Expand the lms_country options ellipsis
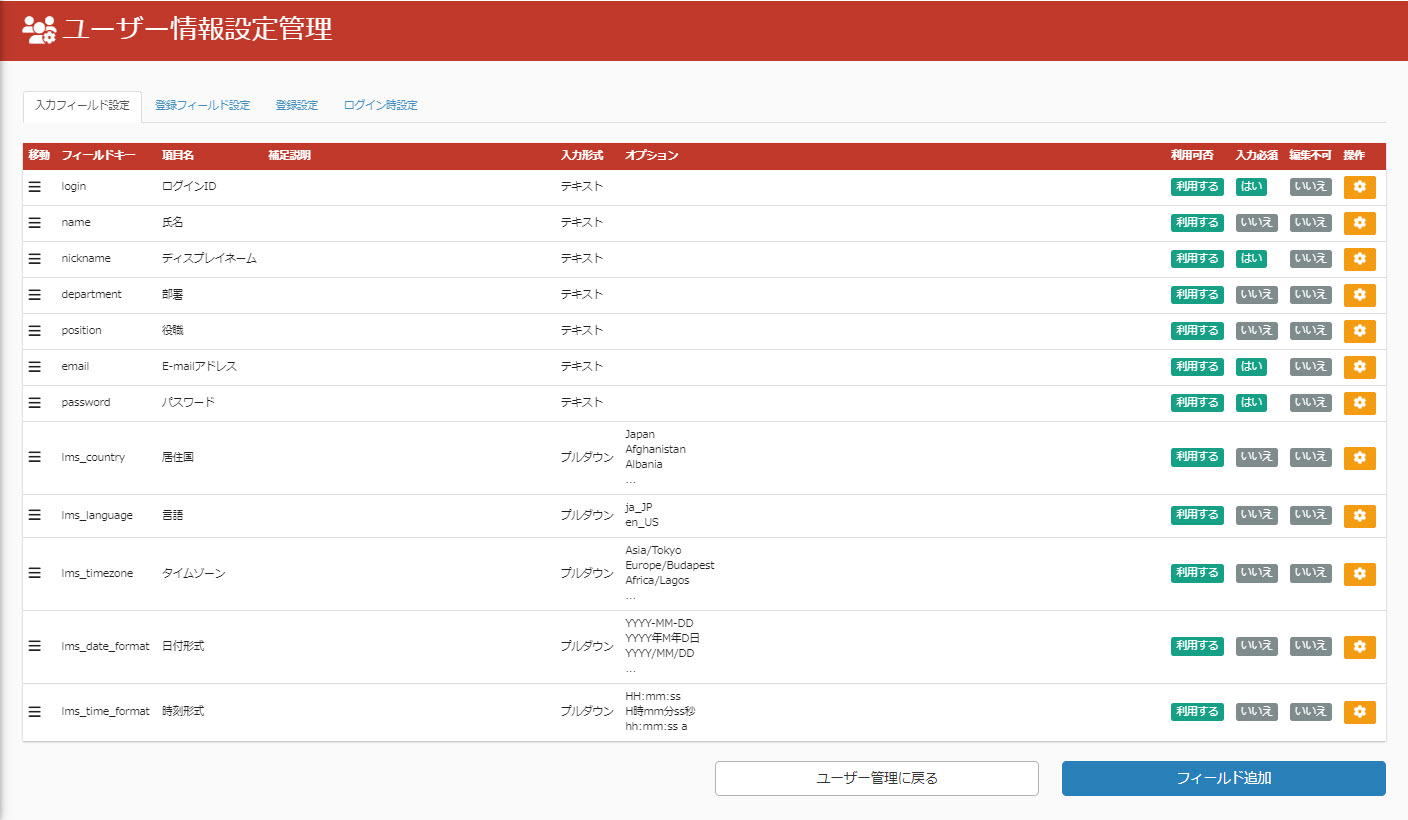The image size is (1408, 820). click(x=630, y=480)
